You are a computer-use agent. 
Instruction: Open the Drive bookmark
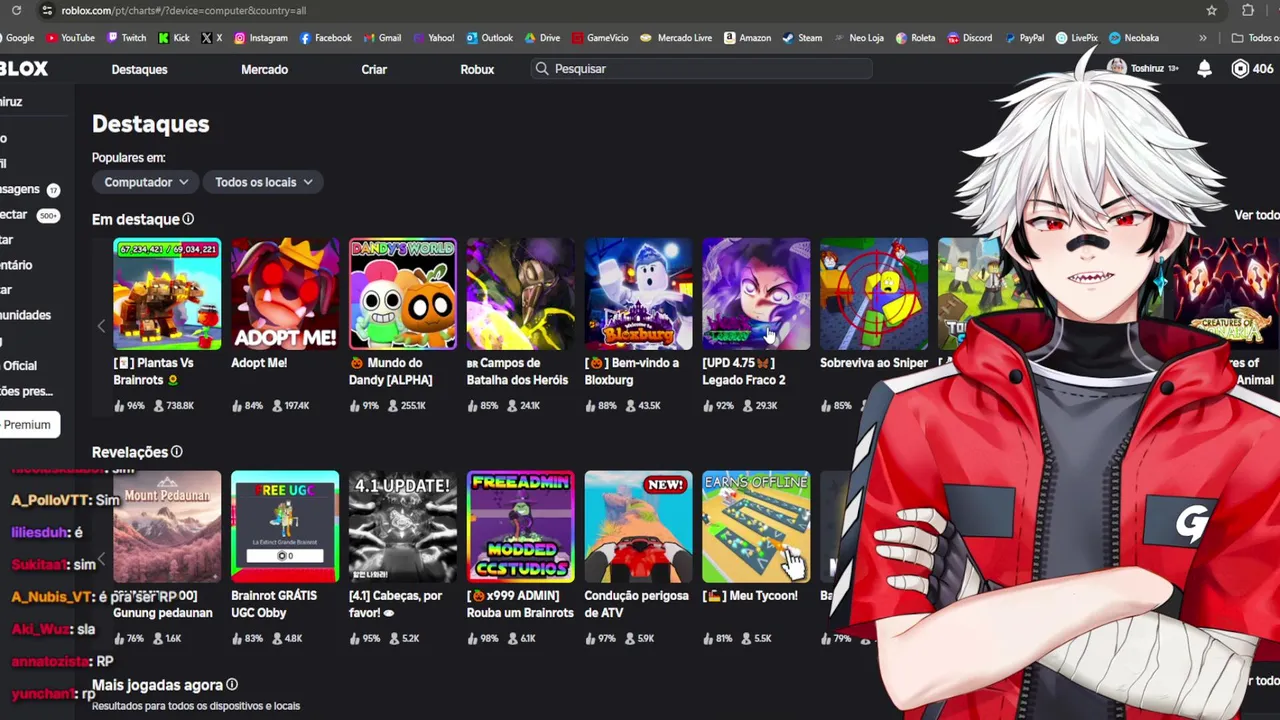pyautogui.click(x=542, y=38)
